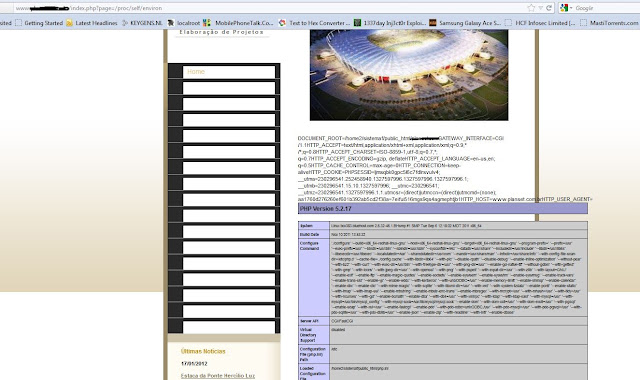Open the Text to Hex Converter bookmark
Image resolution: width=640 pixels, height=380 pixels.
point(314,23)
